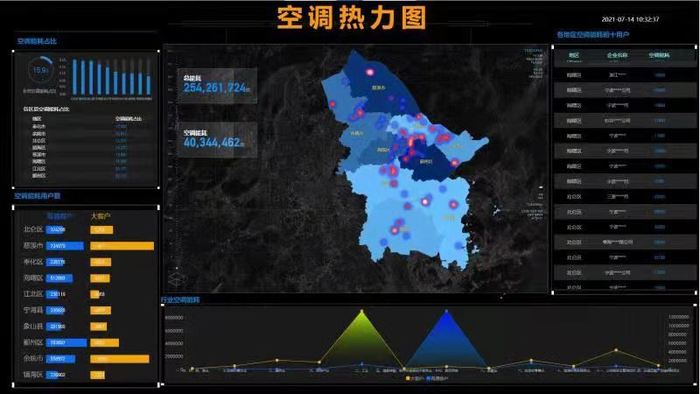Select the 慈溪市 orange 大客户 bar
Screen dimensions: 700x394
[x=122, y=246]
